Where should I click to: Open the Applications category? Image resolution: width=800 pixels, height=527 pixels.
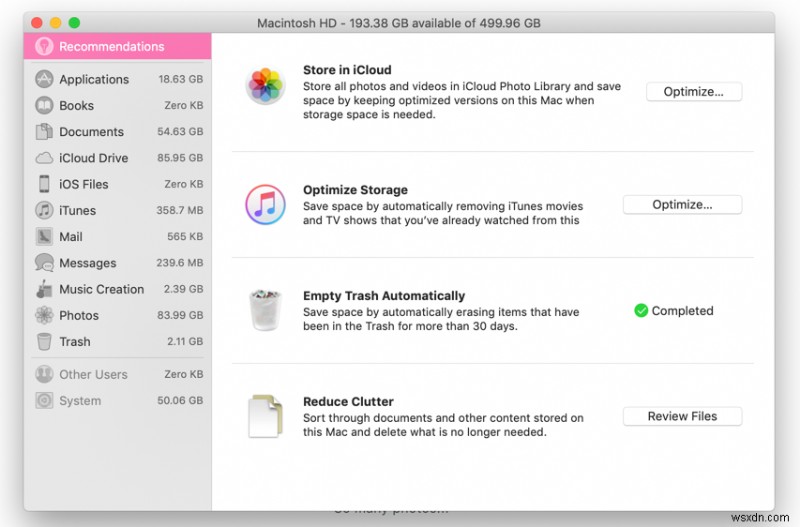(x=117, y=79)
